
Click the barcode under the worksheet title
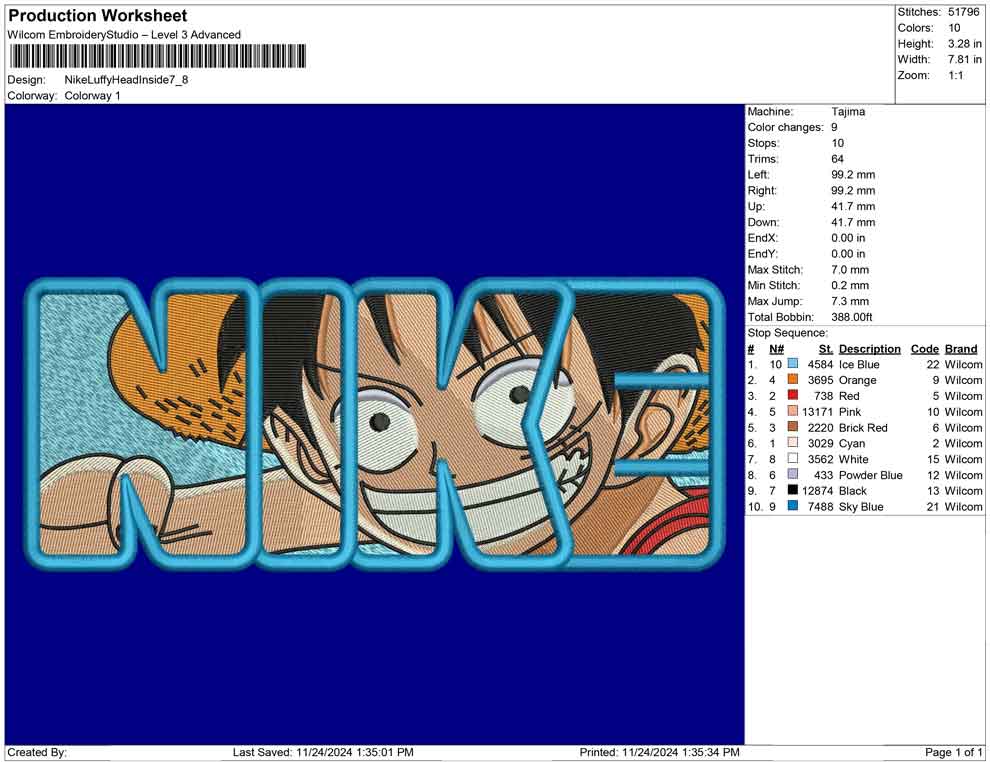[157, 56]
